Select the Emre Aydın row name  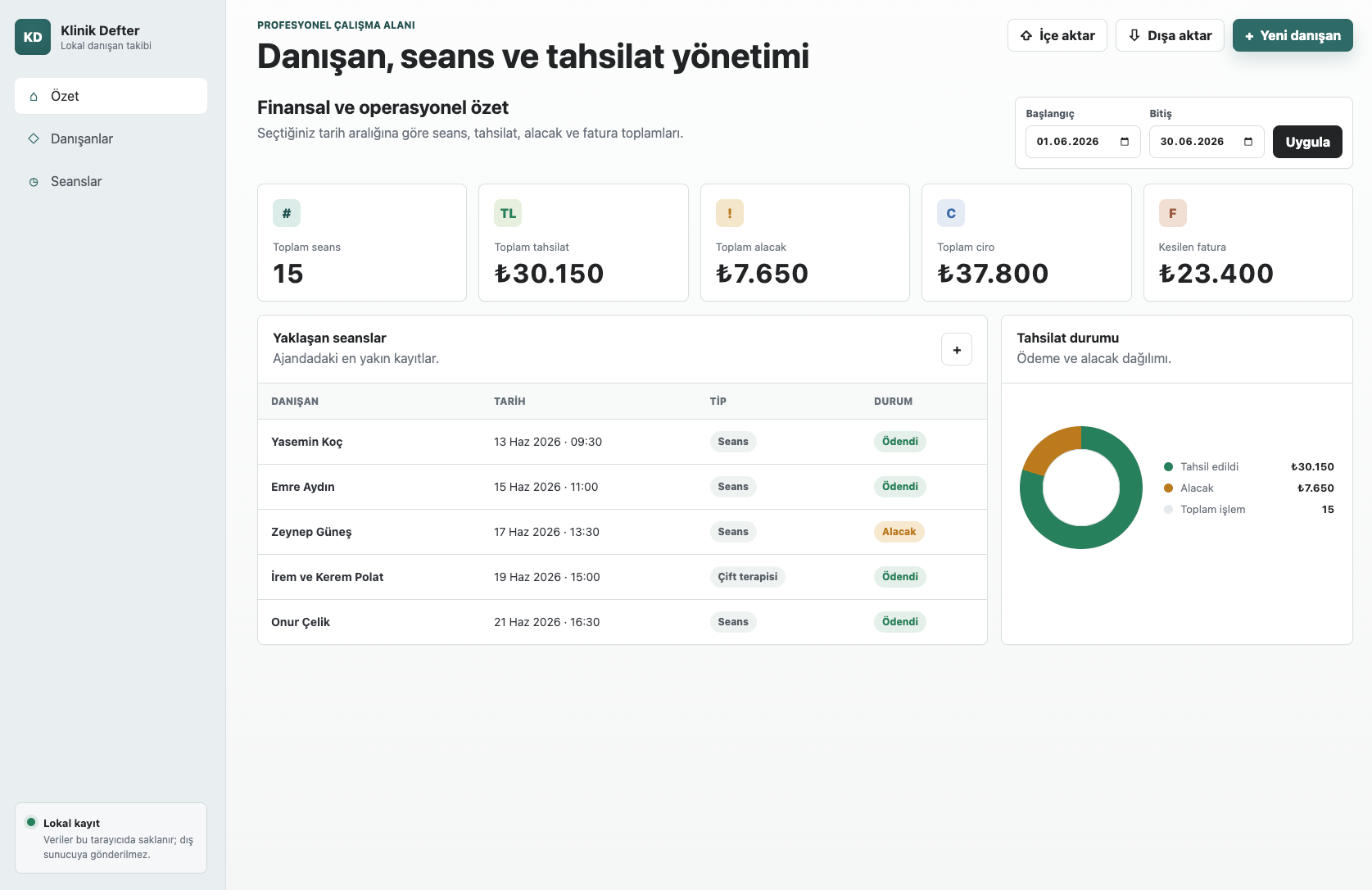(303, 487)
